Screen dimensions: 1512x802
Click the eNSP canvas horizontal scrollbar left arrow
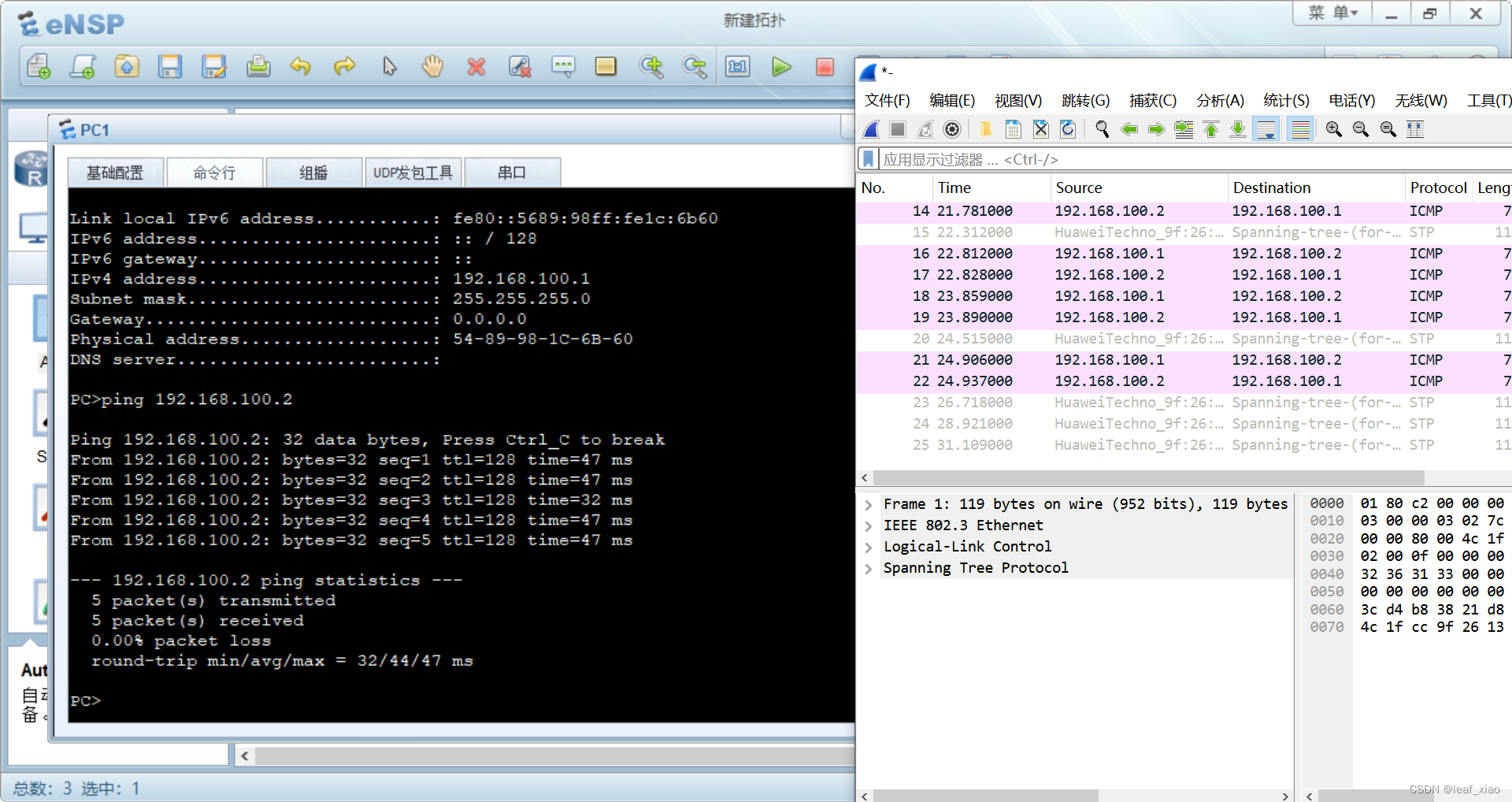point(245,756)
